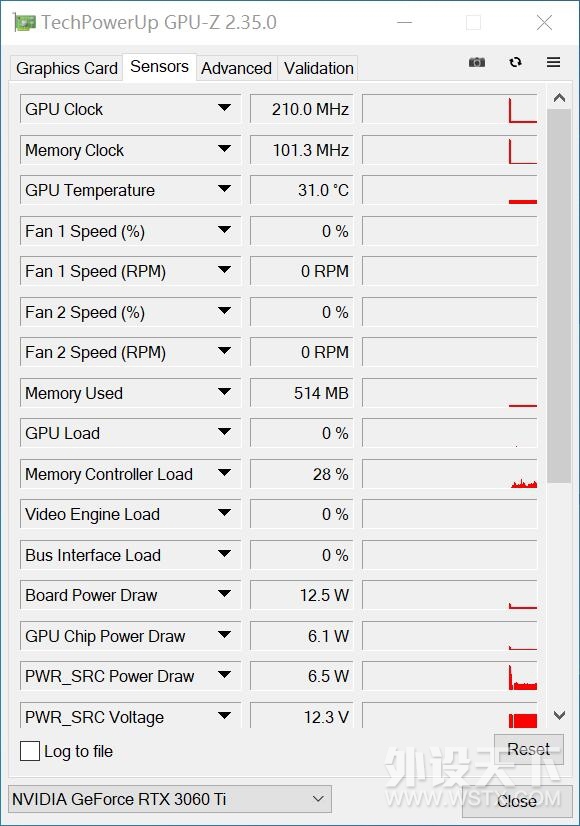Open the hamburger menu icon
The height and width of the screenshot is (826, 580).
553,62
